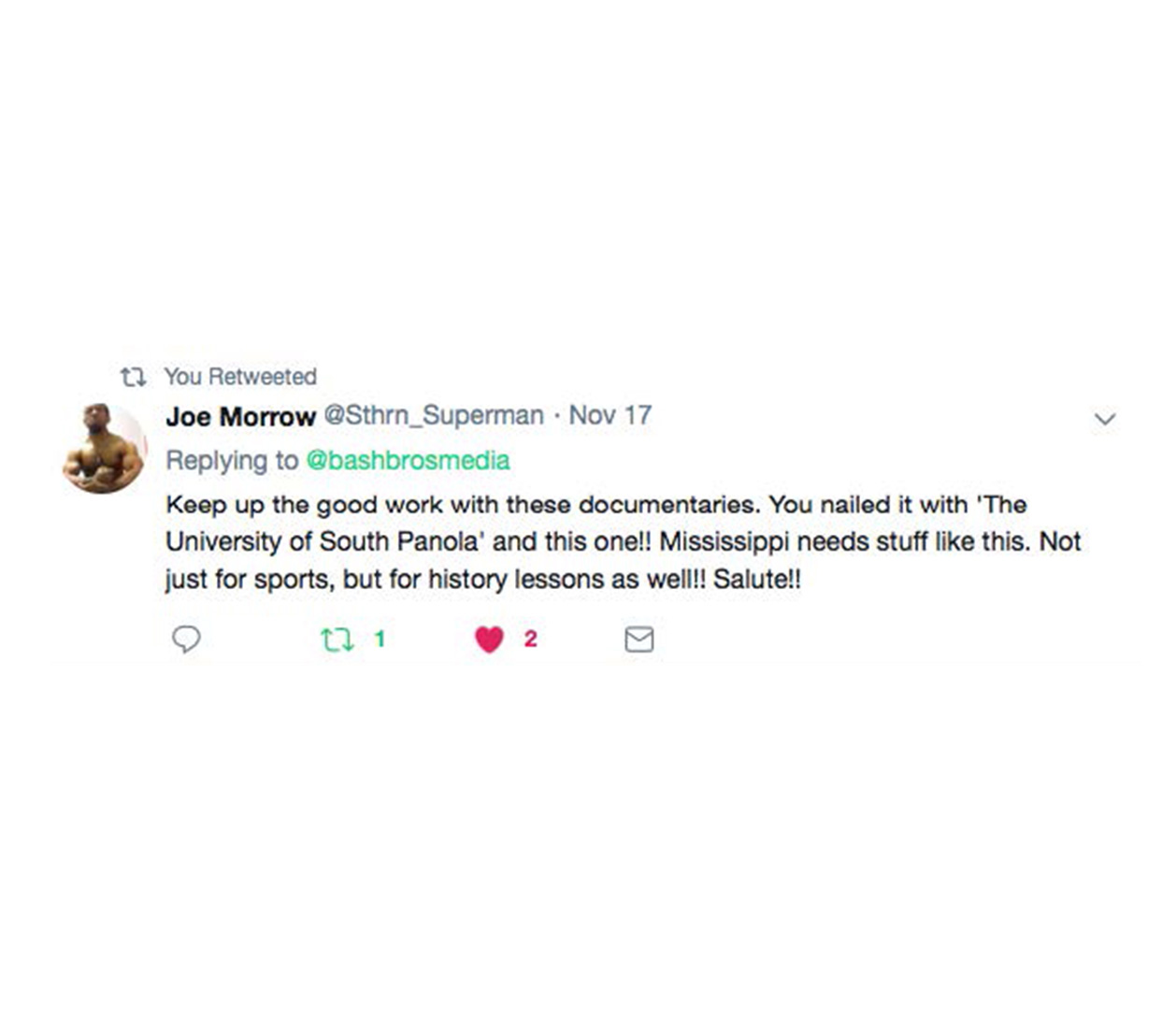Click the retweet count number 1
The height and width of the screenshot is (1020, 1176).
click(380, 639)
